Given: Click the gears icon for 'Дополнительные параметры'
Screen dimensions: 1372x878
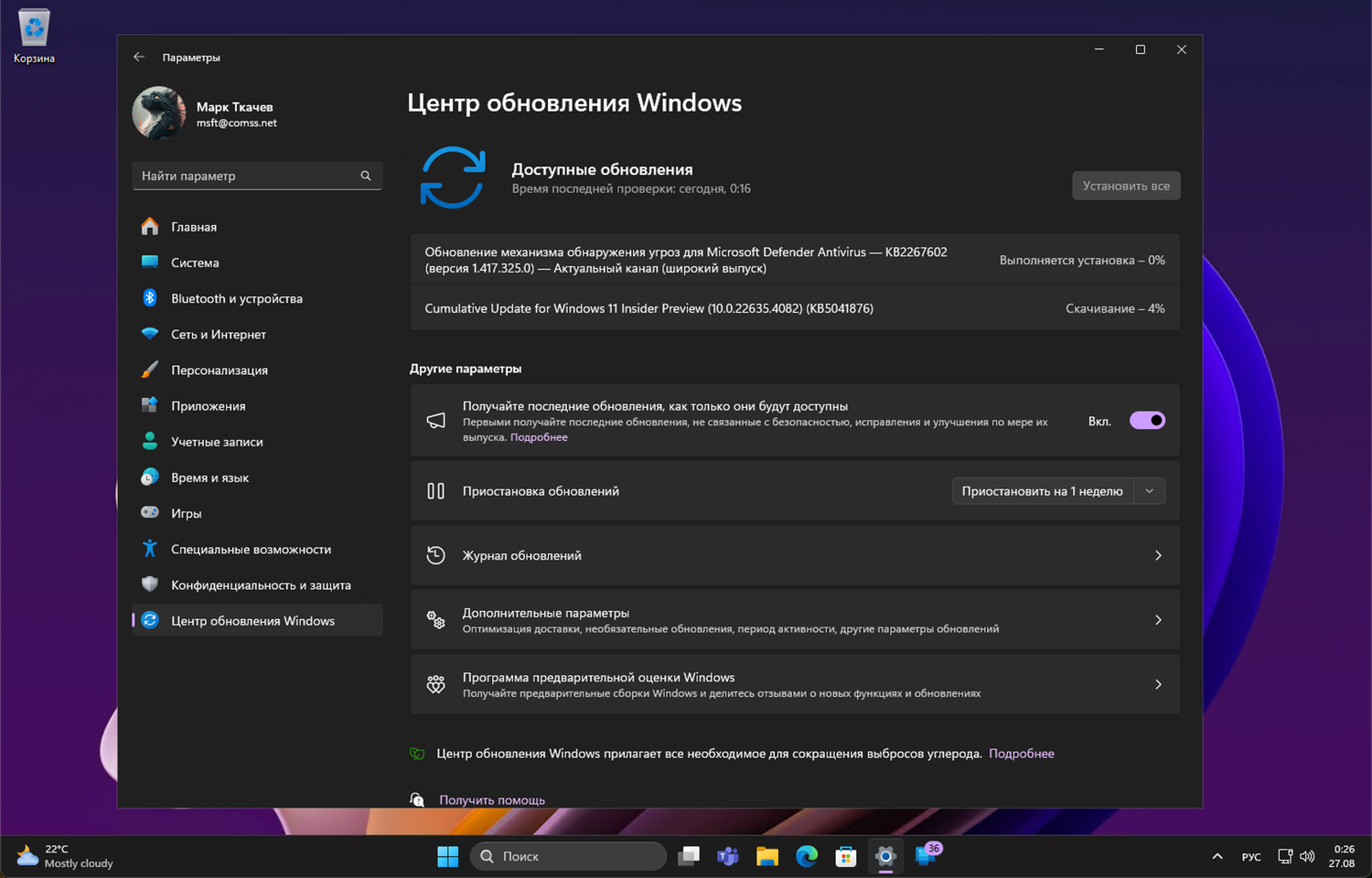Looking at the screenshot, I should point(436,620).
